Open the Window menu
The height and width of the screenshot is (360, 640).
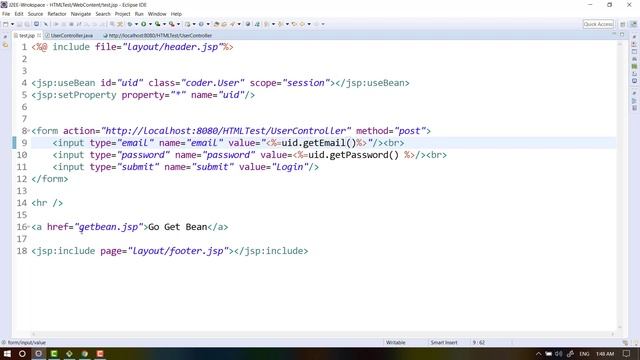[x=157, y=14]
